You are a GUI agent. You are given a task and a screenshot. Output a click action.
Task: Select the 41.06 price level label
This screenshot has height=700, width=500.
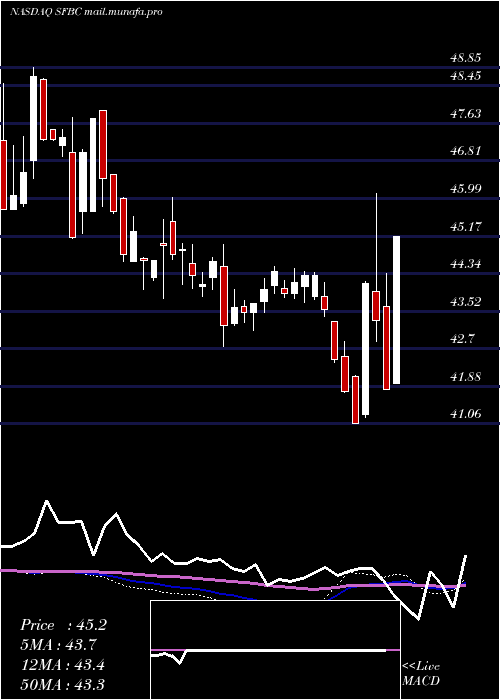click(466, 413)
